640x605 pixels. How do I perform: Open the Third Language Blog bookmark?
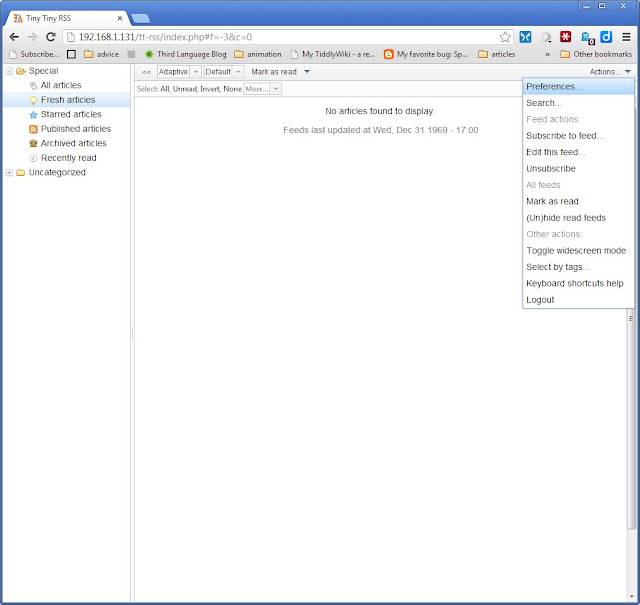186,54
